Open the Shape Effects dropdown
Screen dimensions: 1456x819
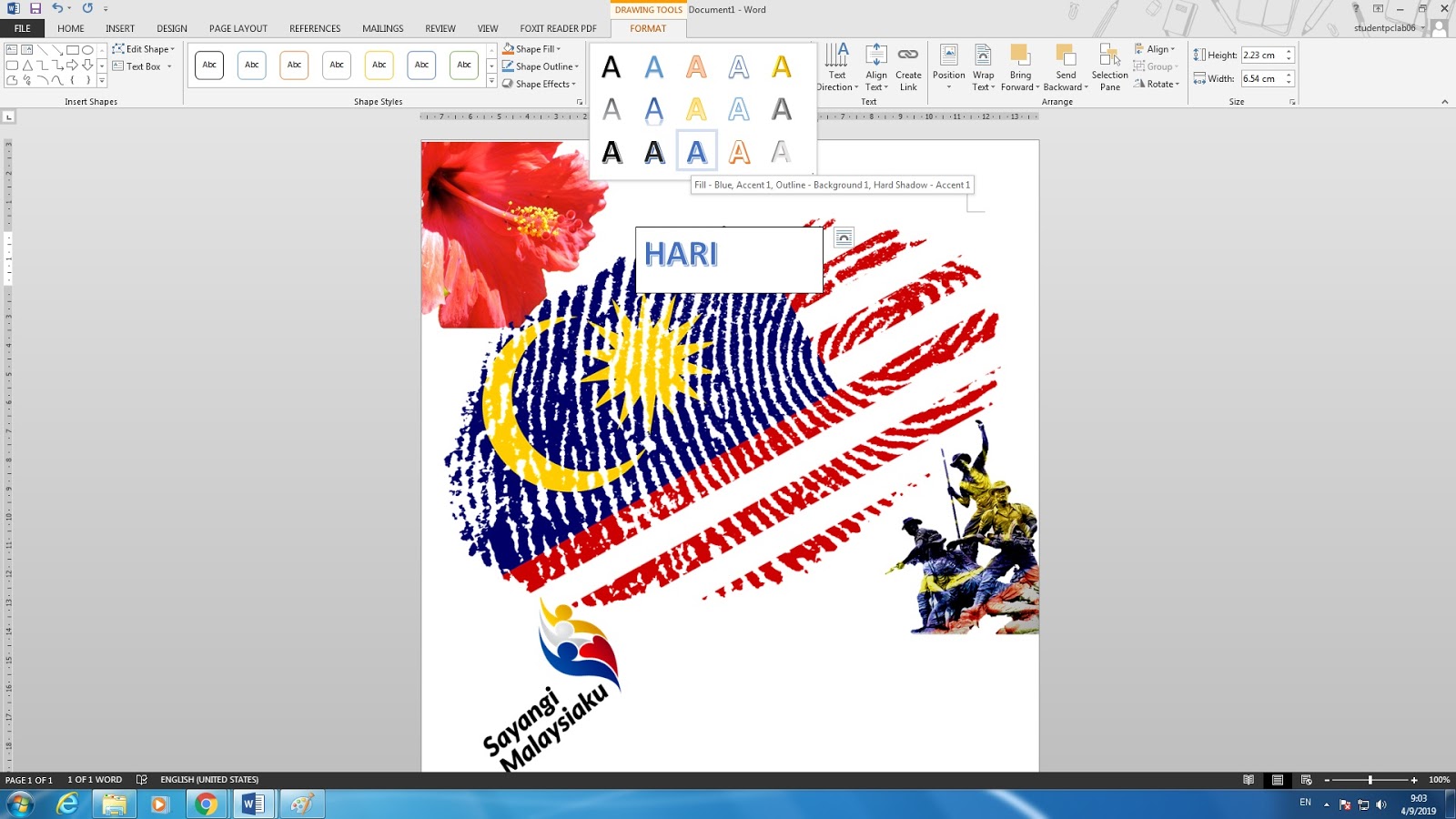click(x=539, y=84)
